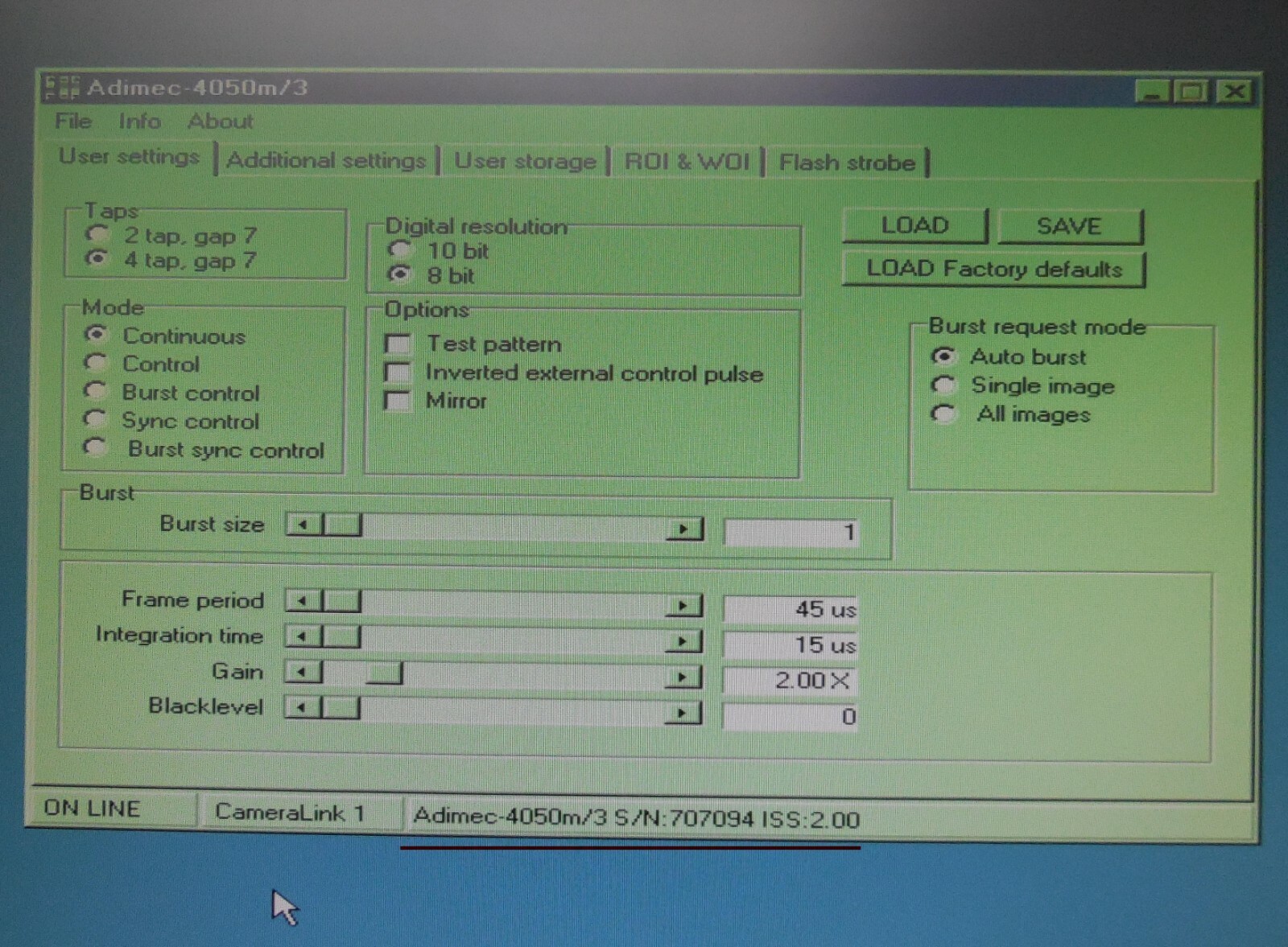Click Integration time right arrow
This screenshot has width=1288, height=947.
pyautogui.click(x=683, y=641)
